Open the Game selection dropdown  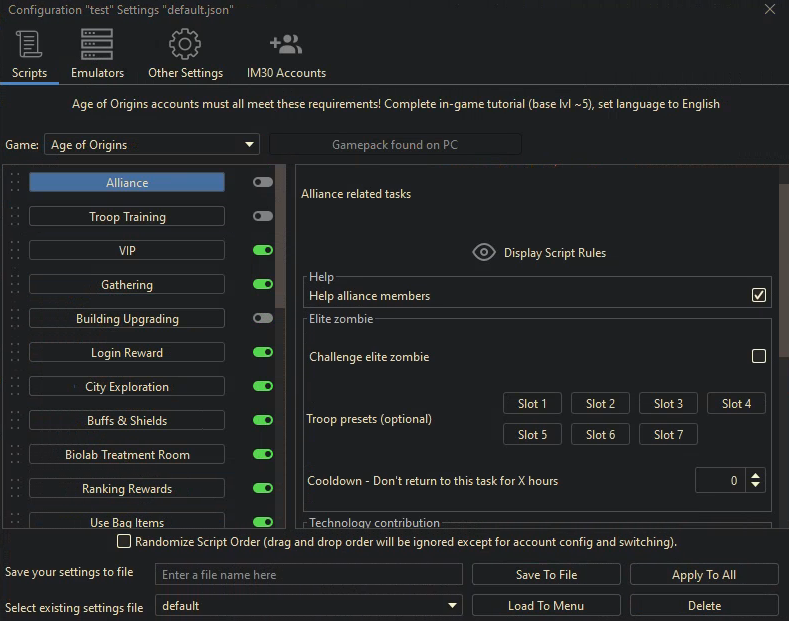[152, 145]
